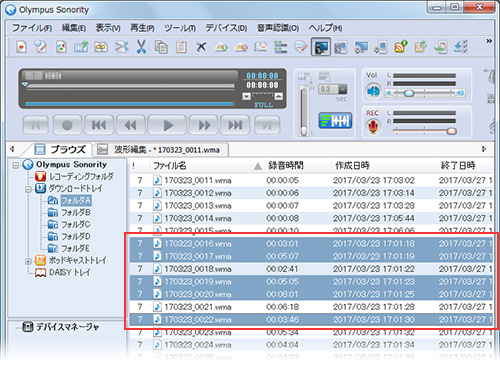Click the toolbar overflow chevron at right end
500x365 pixels.
click(x=489, y=41)
